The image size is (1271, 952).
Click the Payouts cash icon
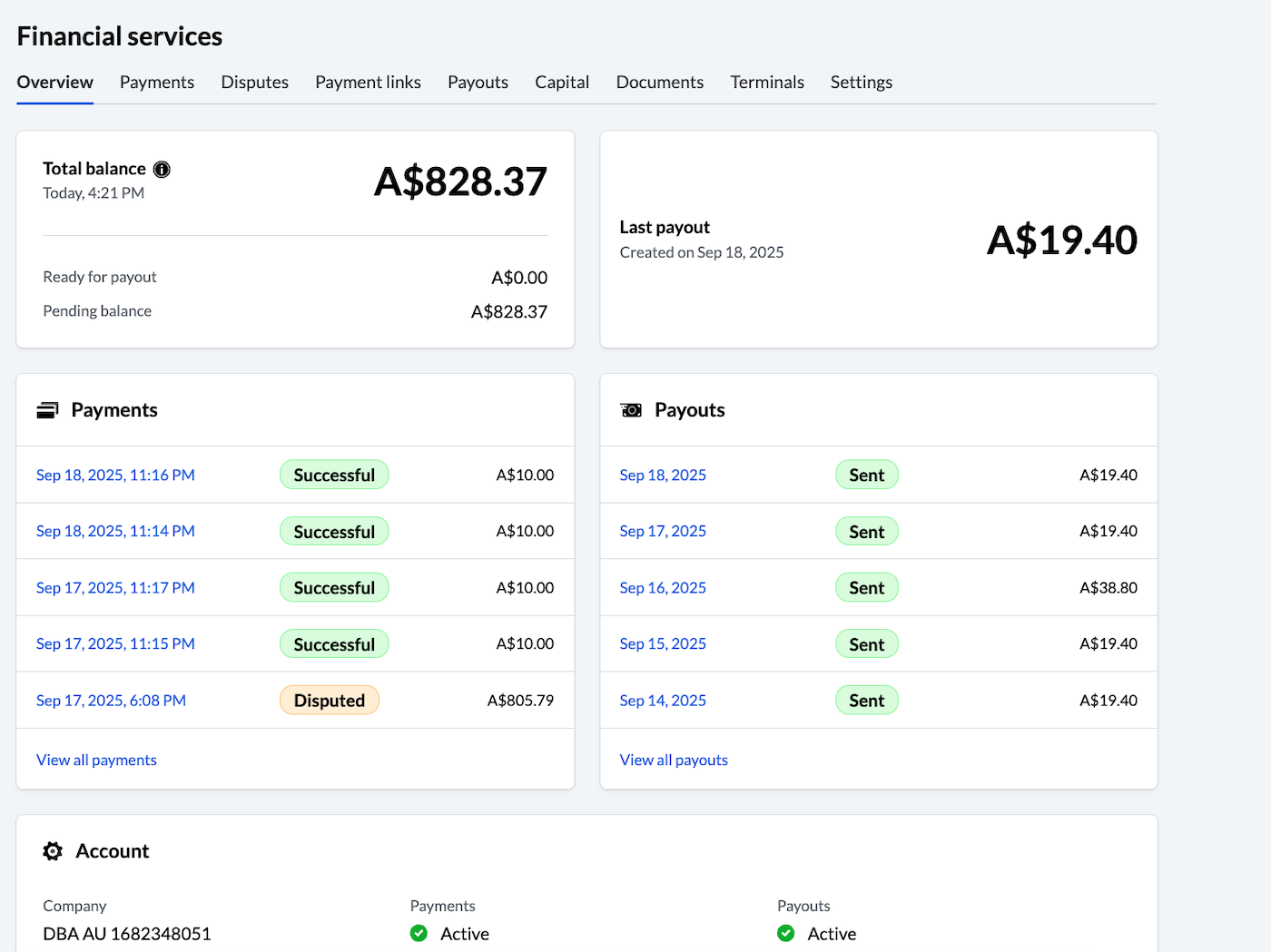click(630, 409)
